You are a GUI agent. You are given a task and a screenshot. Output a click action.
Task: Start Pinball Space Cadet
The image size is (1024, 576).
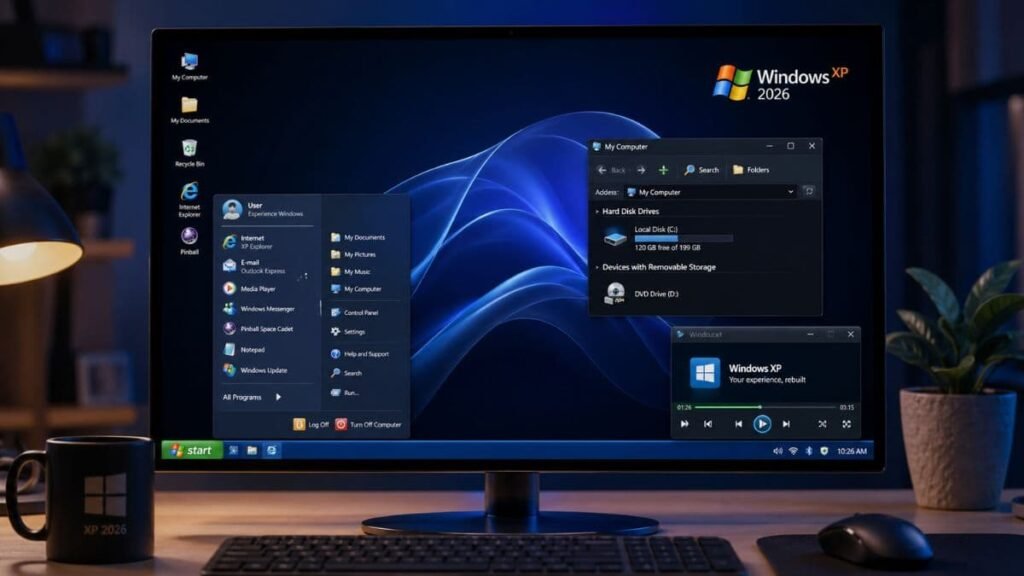(266, 329)
